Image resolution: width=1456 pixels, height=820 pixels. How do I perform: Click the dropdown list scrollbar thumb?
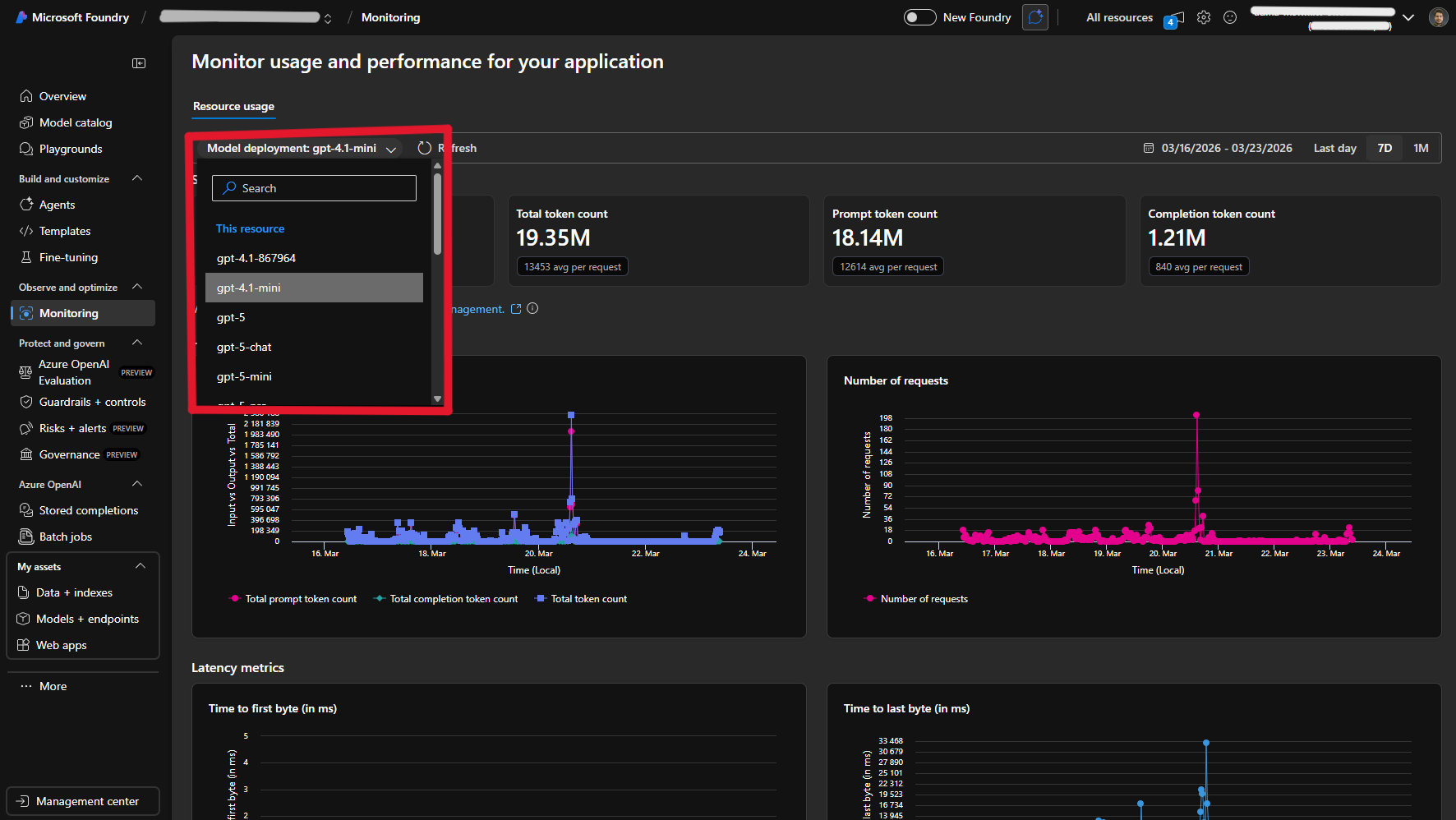pos(437,214)
